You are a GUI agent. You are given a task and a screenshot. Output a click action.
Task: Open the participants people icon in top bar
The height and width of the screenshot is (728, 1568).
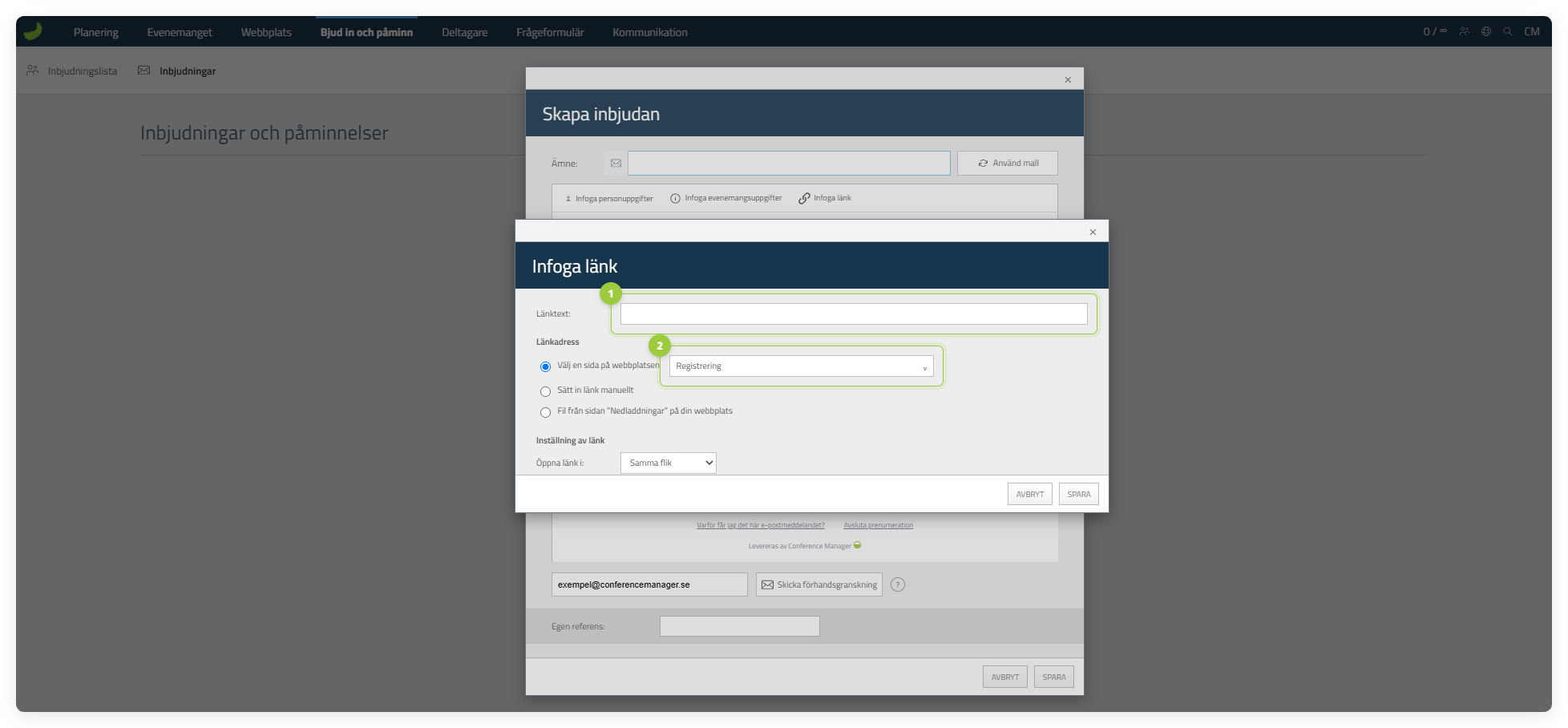pos(1465,31)
